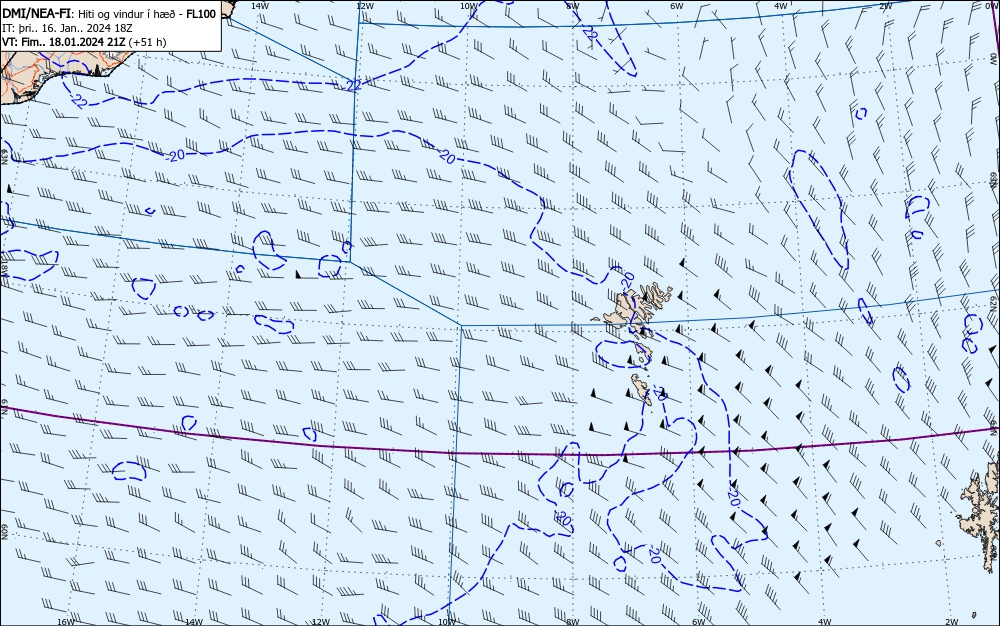Viewport: 1000px width, 626px height.
Task: Click the 60N latitude label on left edge
Action: point(4,532)
